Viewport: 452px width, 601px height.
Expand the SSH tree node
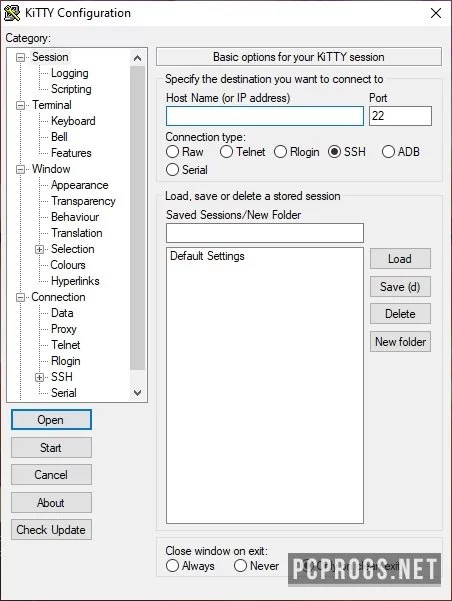tap(39, 378)
